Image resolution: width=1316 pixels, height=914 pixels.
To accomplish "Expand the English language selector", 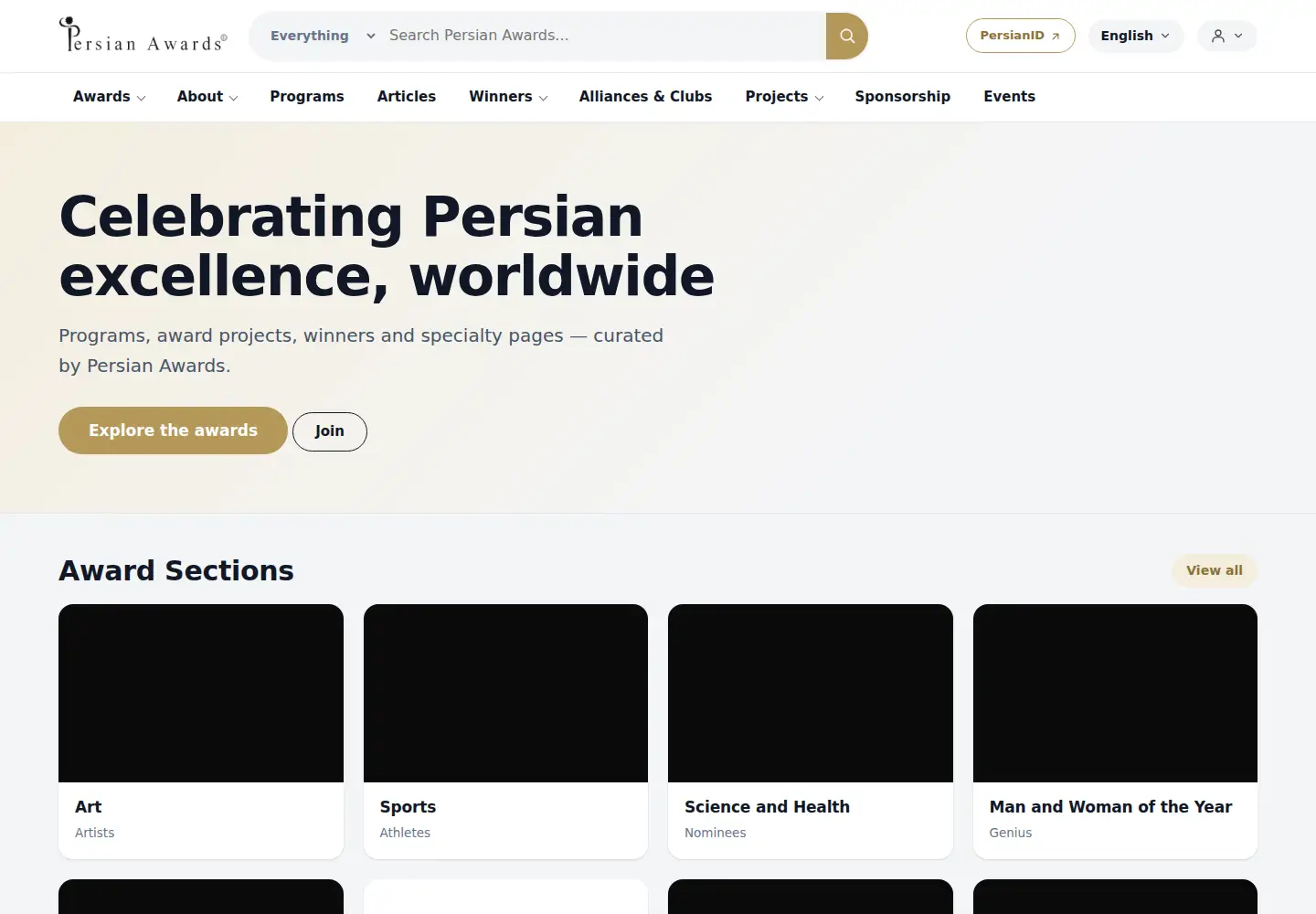I will click(1135, 36).
